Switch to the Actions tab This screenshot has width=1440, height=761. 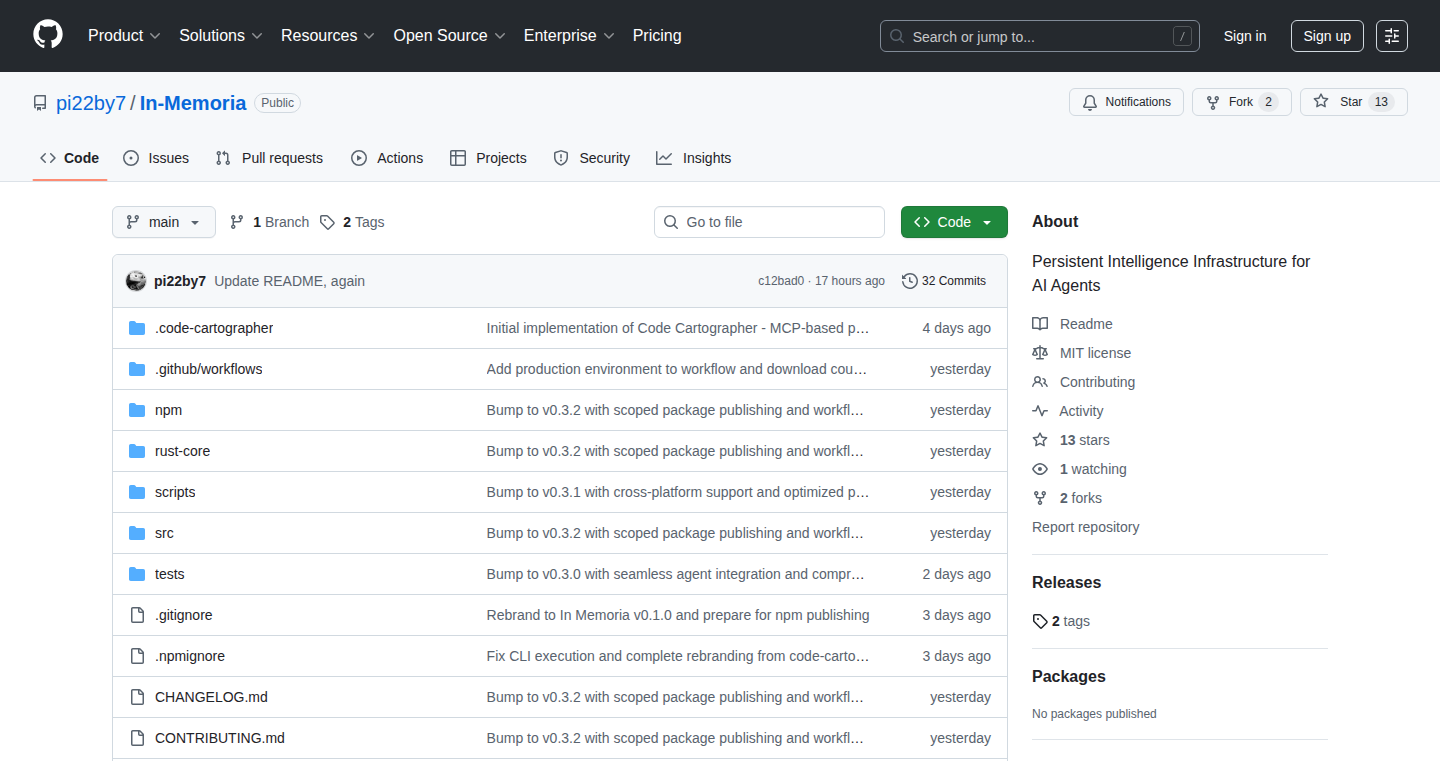pyautogui.click(x=387, y=158)
